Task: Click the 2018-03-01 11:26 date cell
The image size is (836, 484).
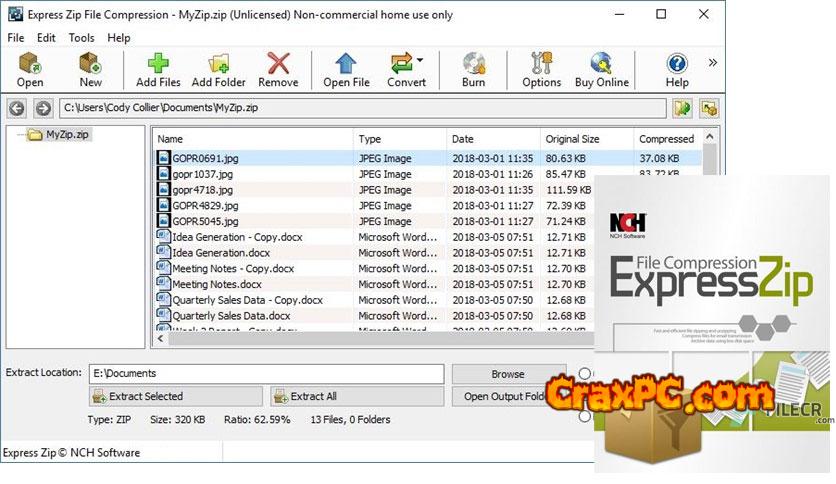Action: [493, 174]
